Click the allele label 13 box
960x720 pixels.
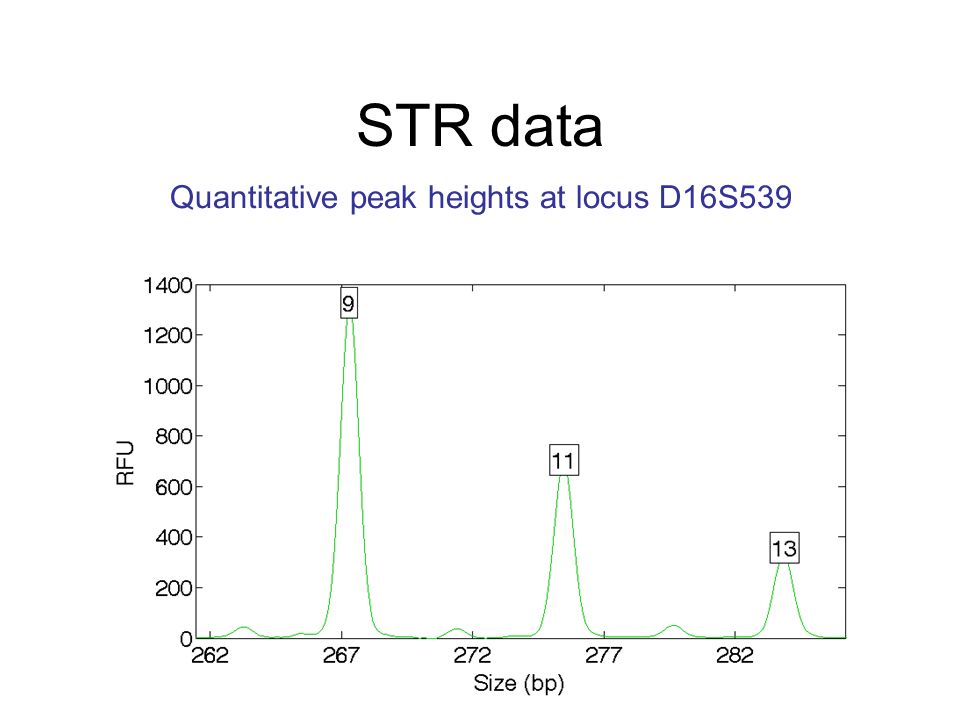(x=784, y=548)
